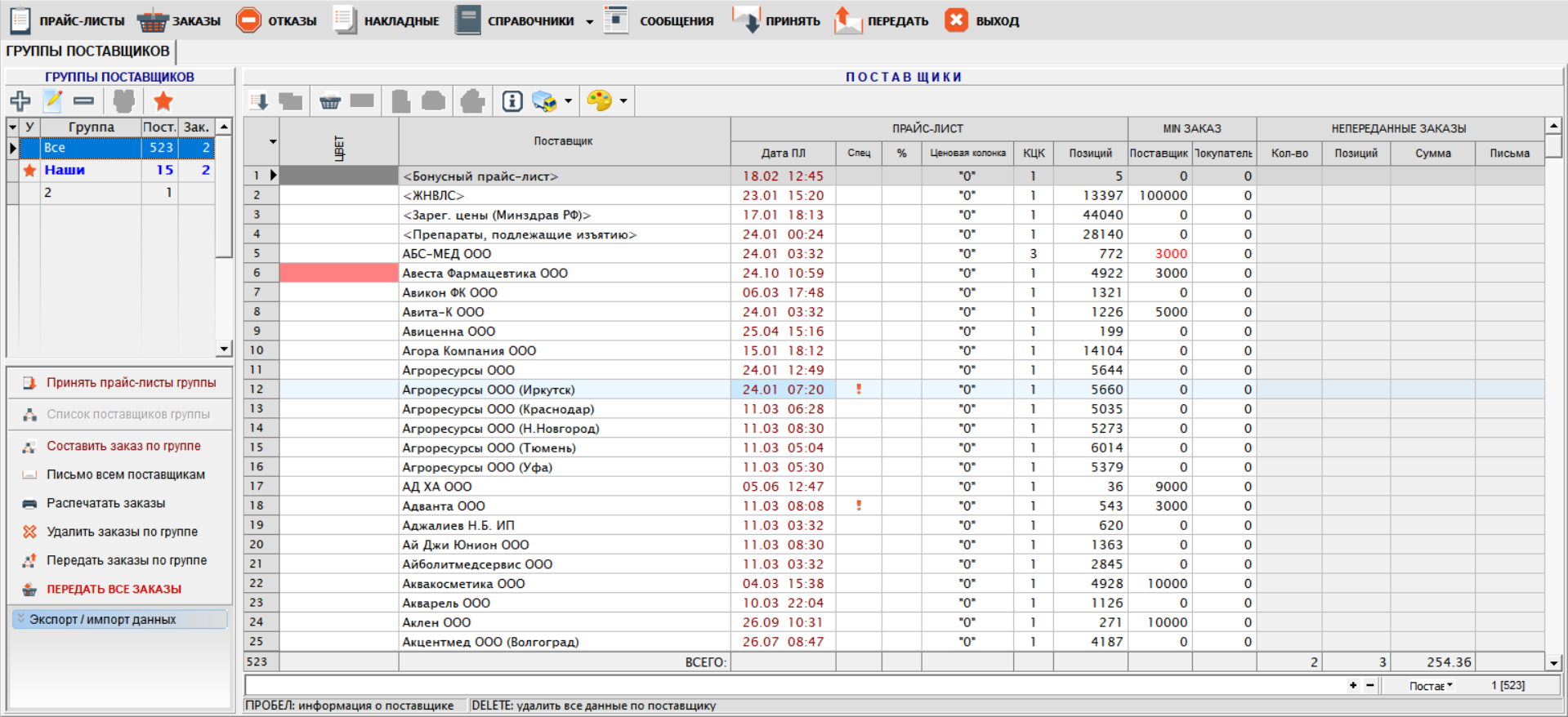Open НАКЛАДНЫЕ from the top toolbar
Image resolution: width=1568 pixels, height=717 pixels.
(386, 20)
